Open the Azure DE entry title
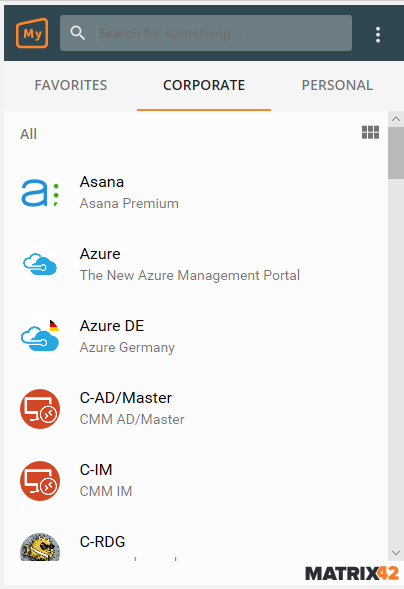This screenshot has width=404, height=589. pos(112,326)
